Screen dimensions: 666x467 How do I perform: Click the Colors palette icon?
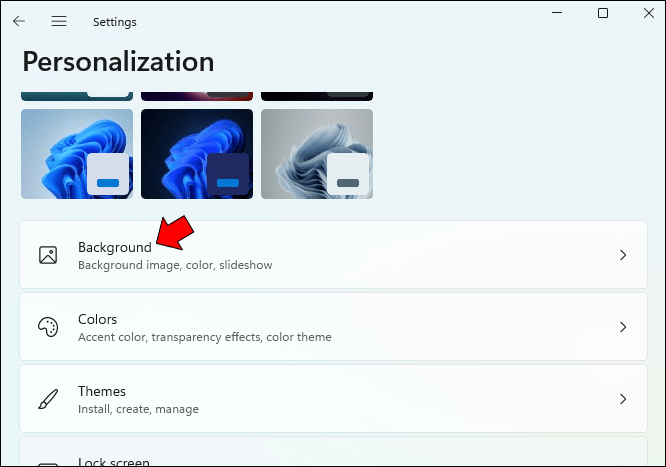click(48, 327)
